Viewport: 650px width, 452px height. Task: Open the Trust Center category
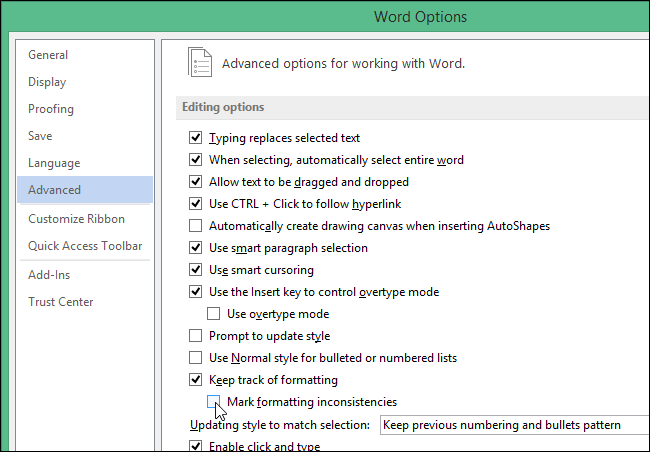61,302
